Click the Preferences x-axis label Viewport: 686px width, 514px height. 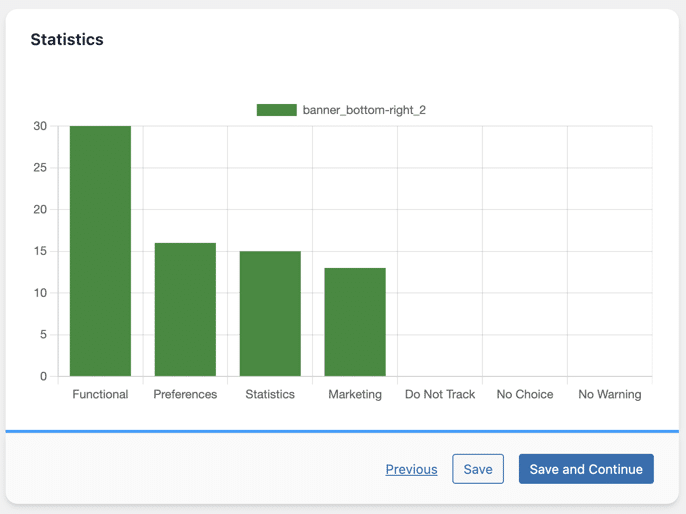tap(185, 394)
